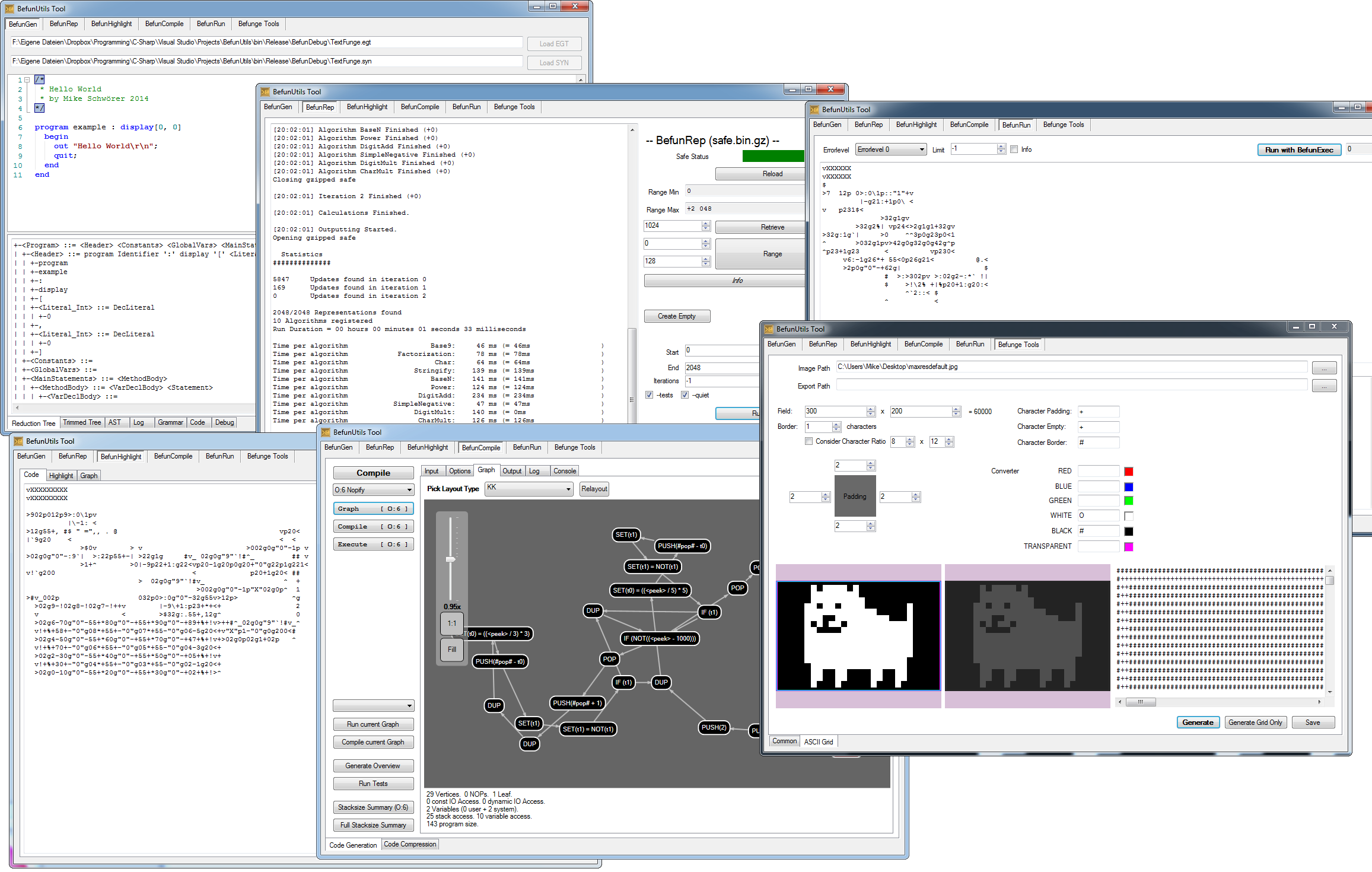Click the Export Path browse button
The height and width of the screenshot is (872, 1372).
[1323, 387]
